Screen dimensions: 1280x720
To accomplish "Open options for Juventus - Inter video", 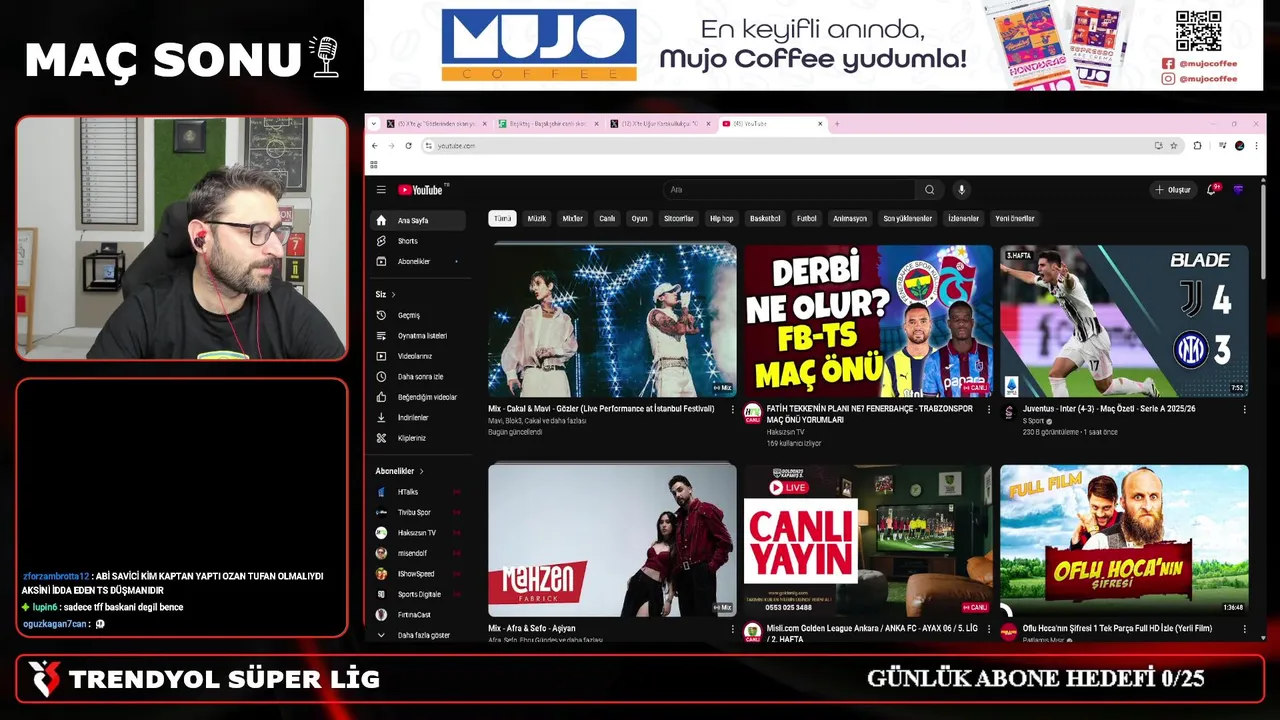I will (x=1245, y=409).
